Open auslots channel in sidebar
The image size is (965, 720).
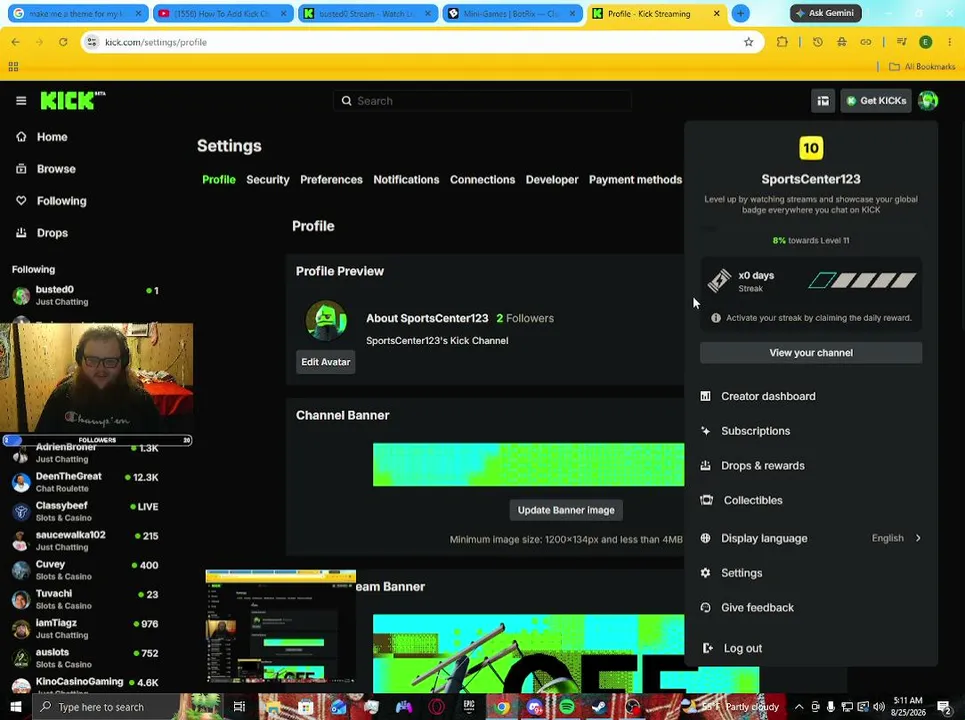(86, 658)
